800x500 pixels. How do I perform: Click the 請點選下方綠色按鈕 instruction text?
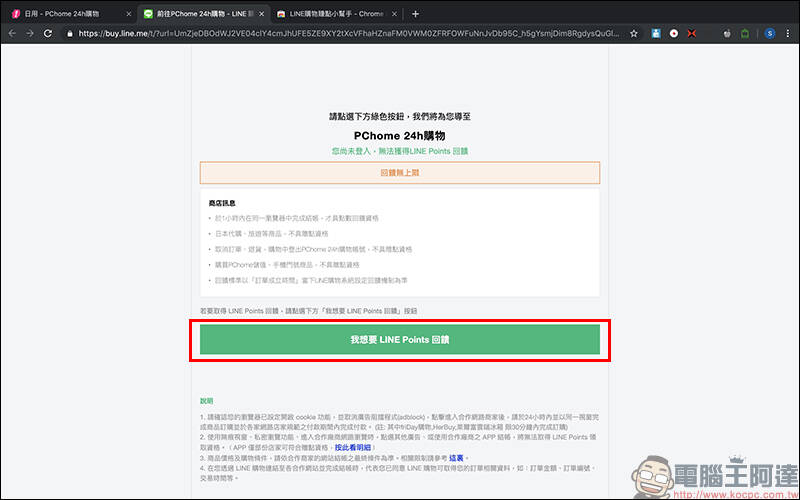pos(399,116)
